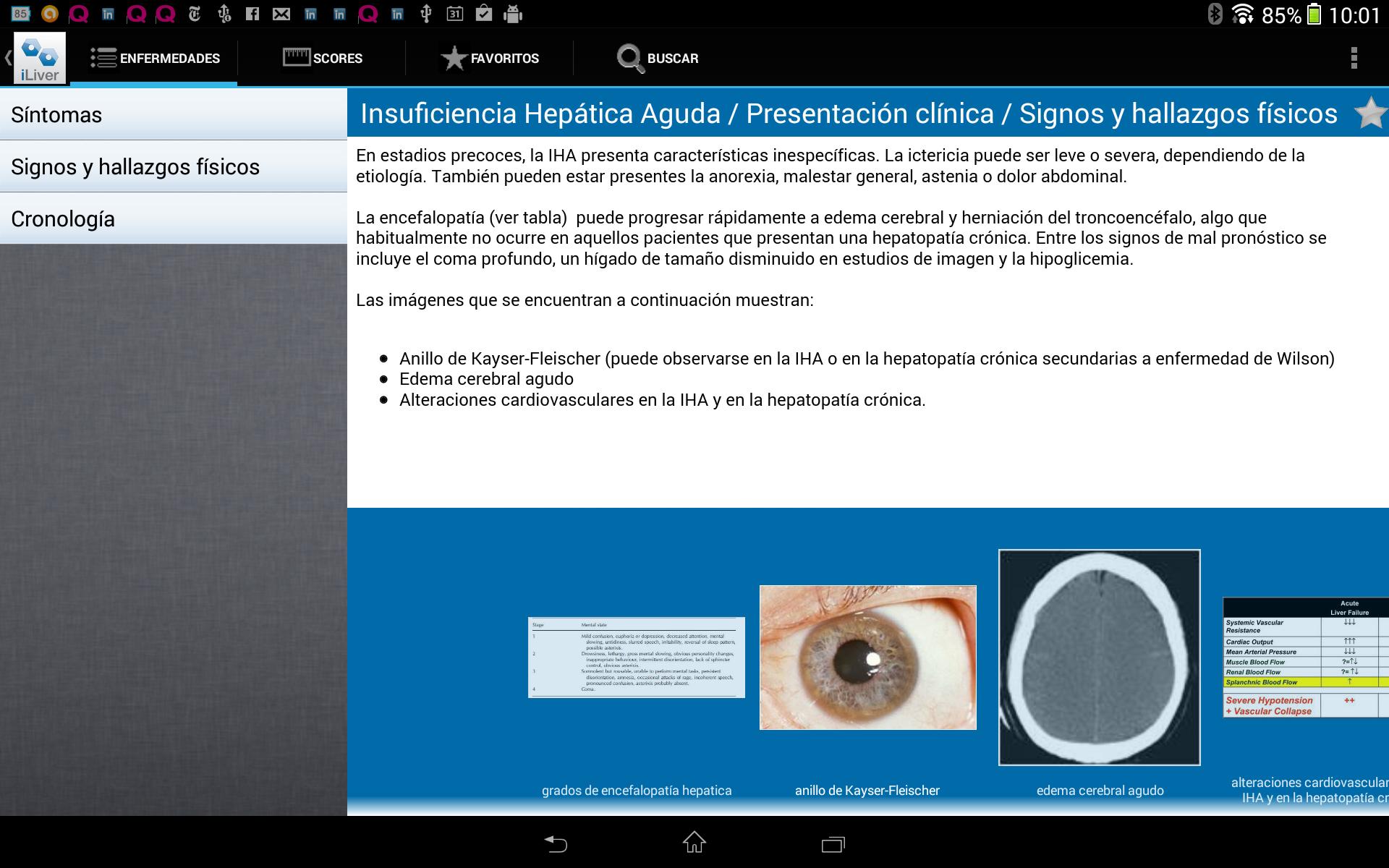Open the Favoritos tab
The image size is (1389, 868).
(x=490, y=59)
